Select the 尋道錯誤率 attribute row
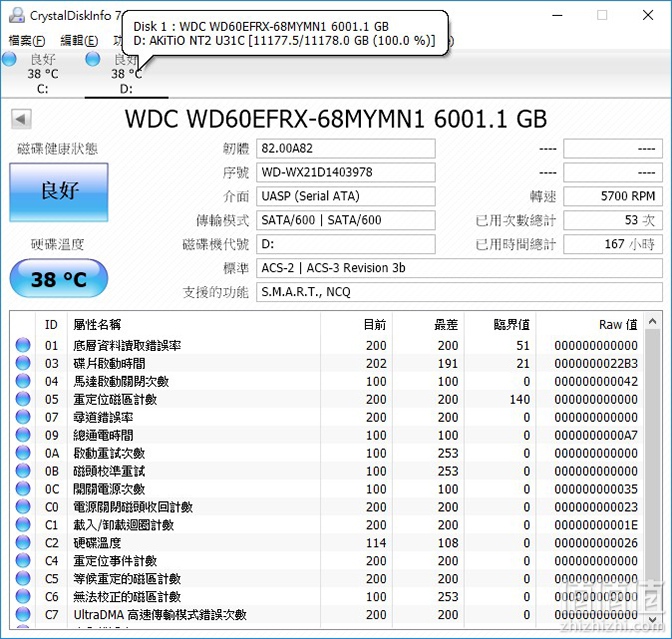Image resolution: width=672 pixels, height=639 pixels. coord(327,417)
